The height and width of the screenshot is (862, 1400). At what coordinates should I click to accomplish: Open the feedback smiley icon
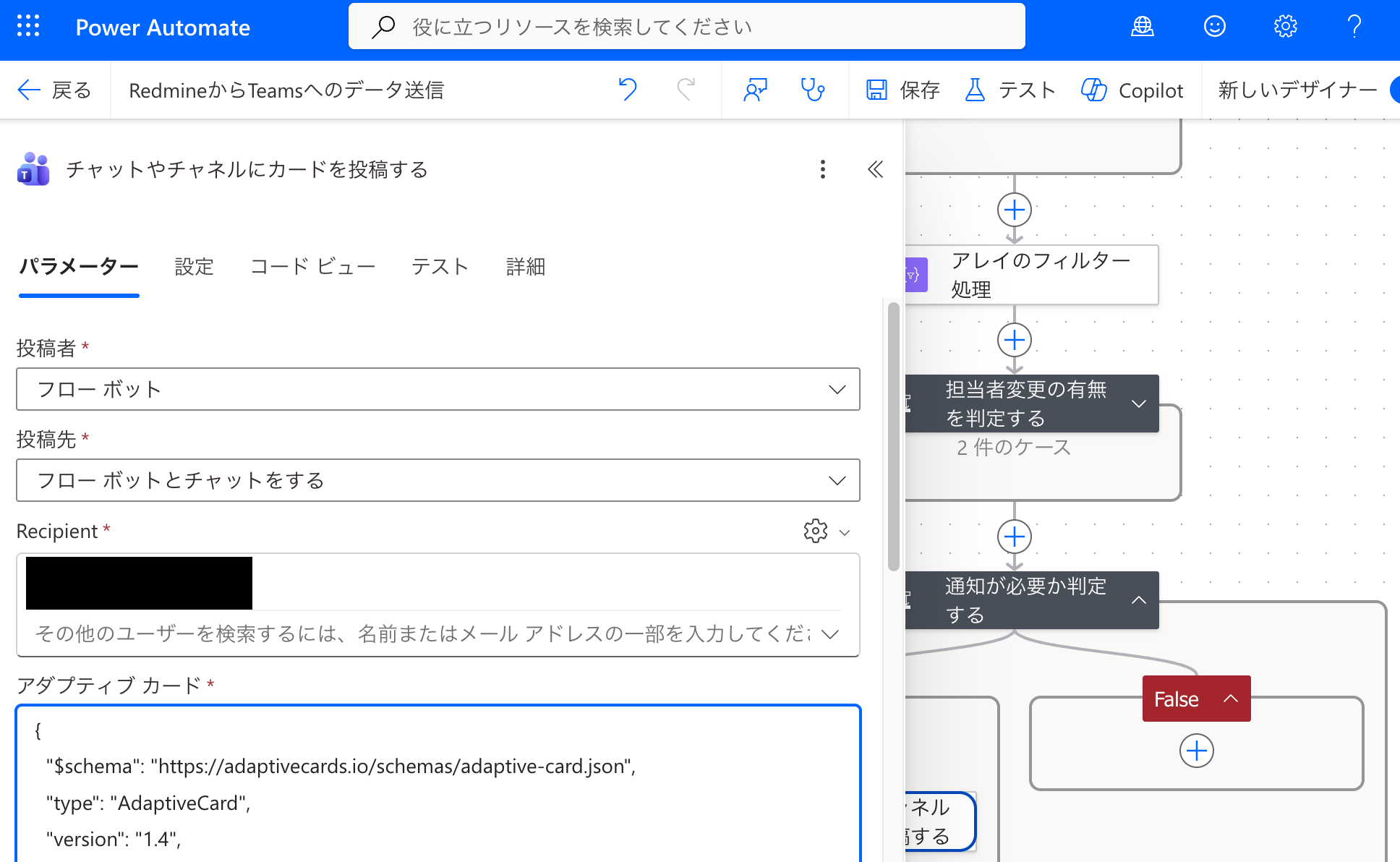(1214, 27)
